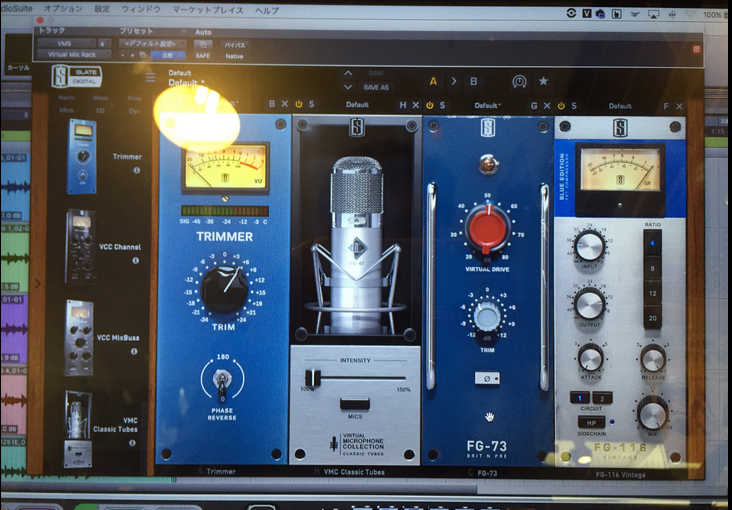732x510 pixels.
Task: Remove the FG-73 module in slot G
Action: coord(547,106)
